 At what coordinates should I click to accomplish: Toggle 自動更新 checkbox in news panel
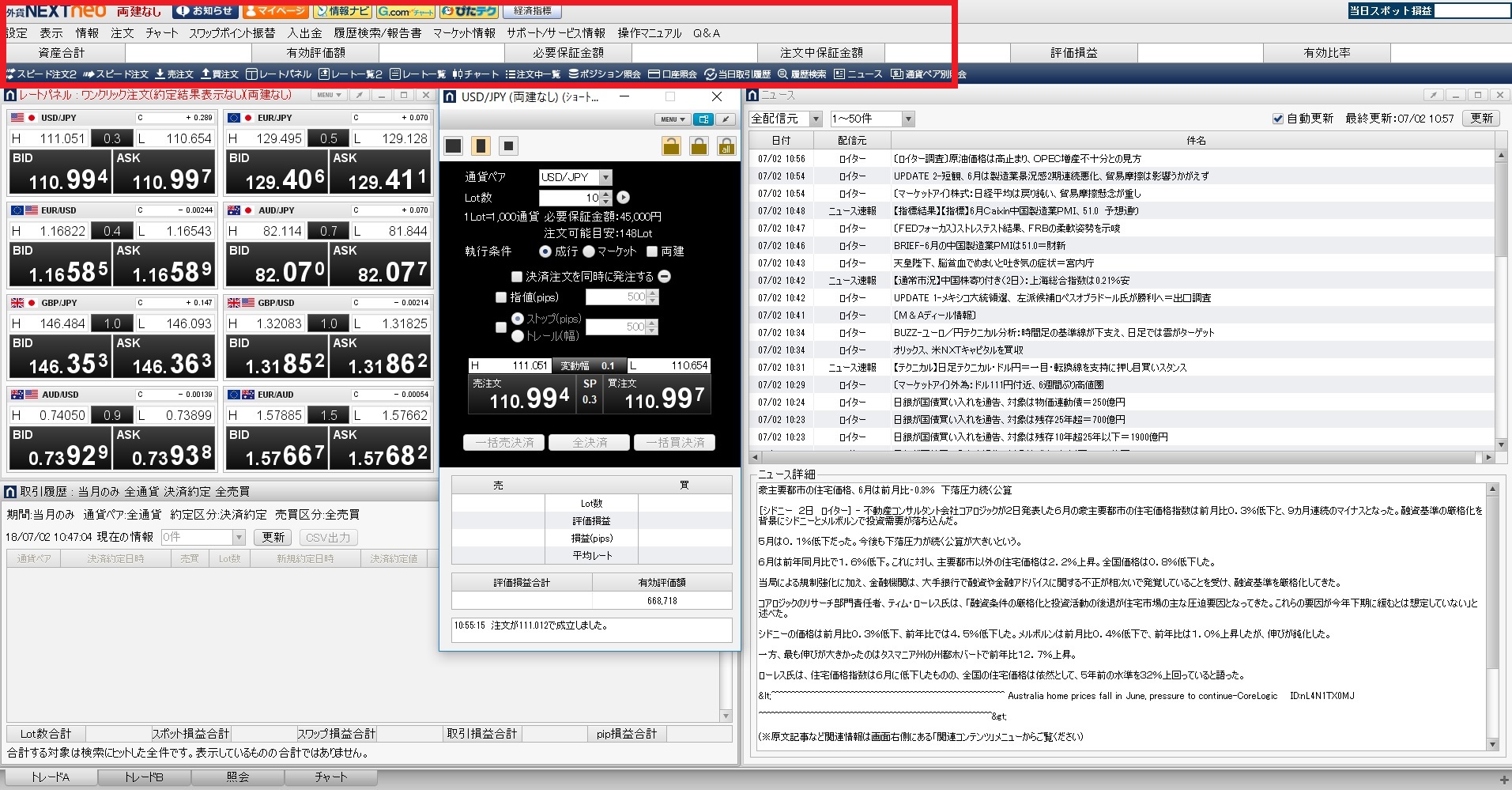1277,119
